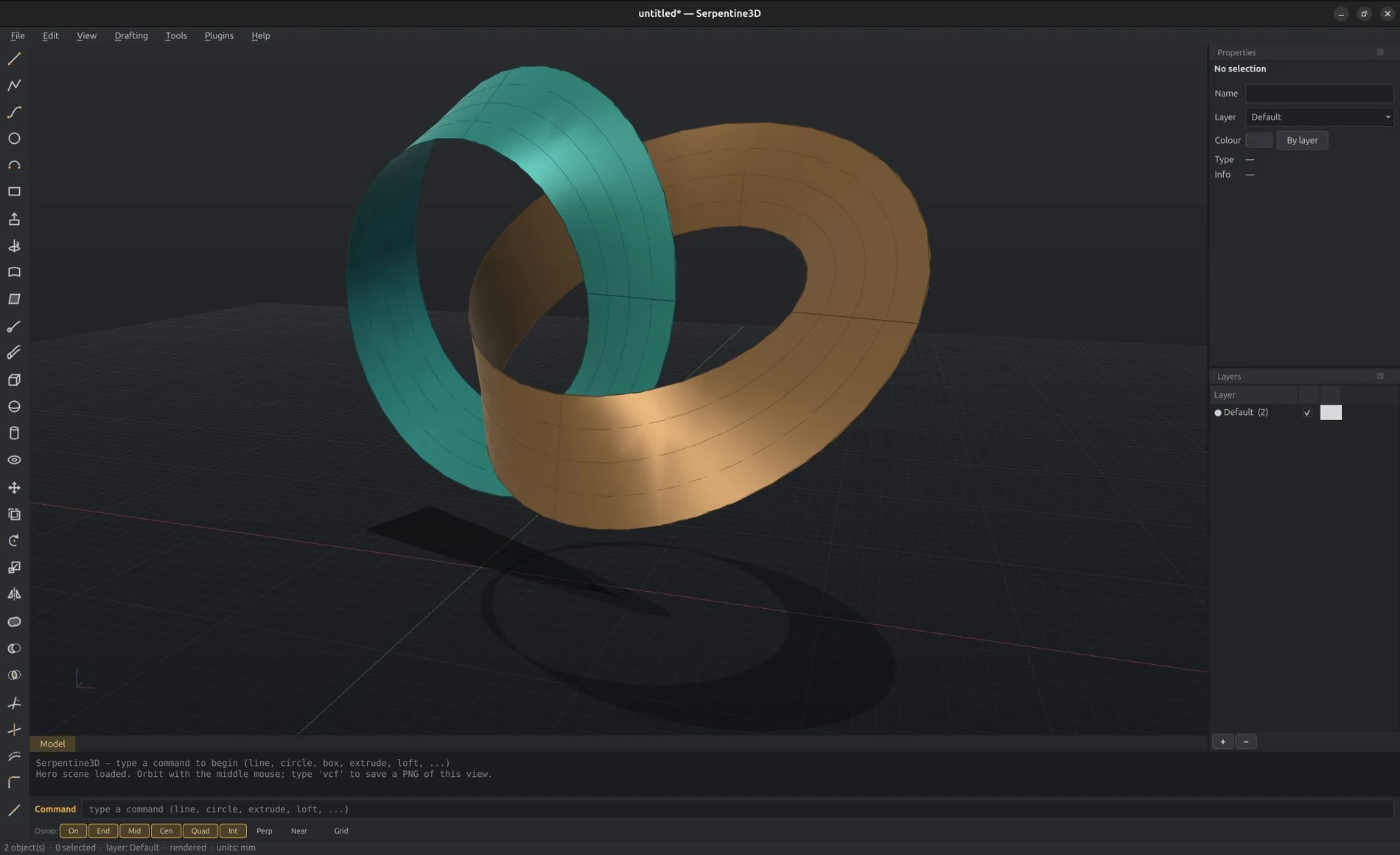
Task: Select the Cylinder tool
Action: tap(14, 433)
